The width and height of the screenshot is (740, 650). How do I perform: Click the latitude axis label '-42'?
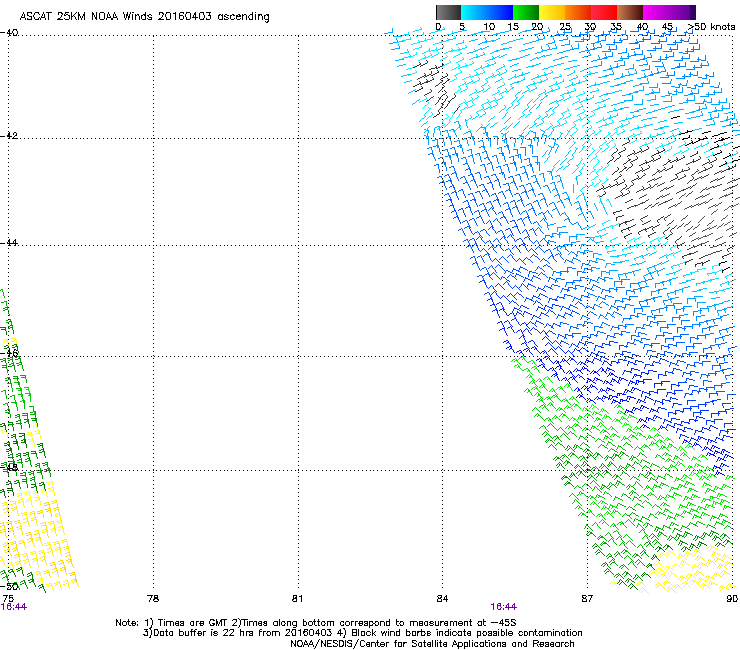tap(9, 135)
